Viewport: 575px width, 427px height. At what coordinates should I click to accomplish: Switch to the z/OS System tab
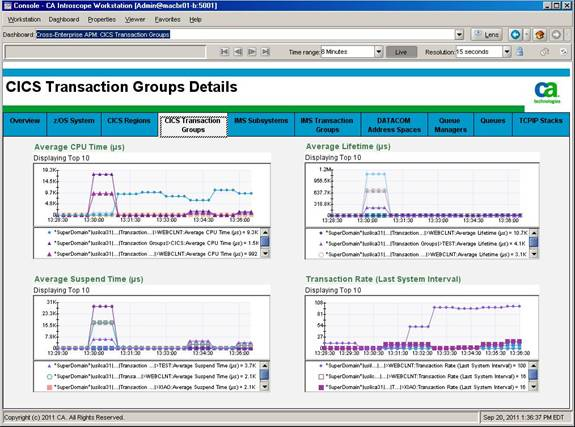(x=74, y=125)
